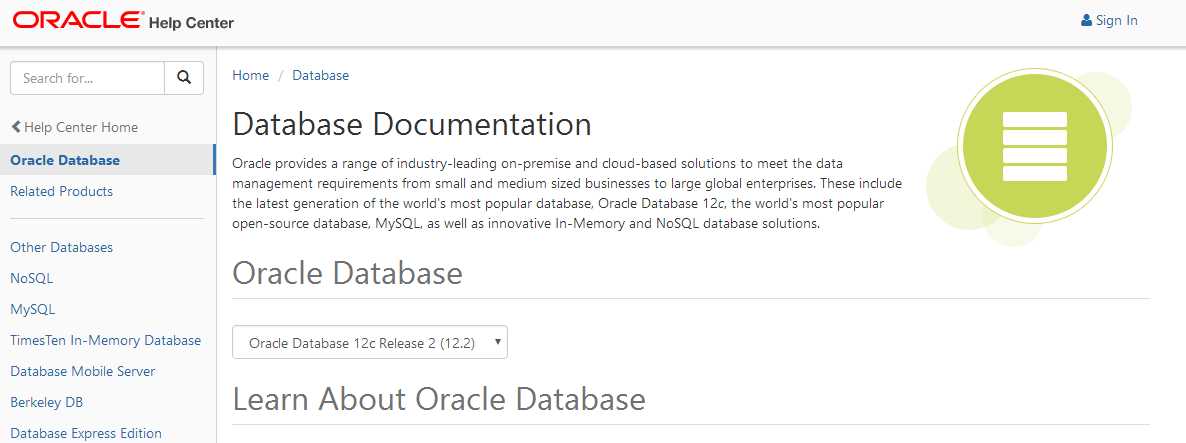Image resolution: width=1186 pixels, height=443 pixels.
Task: Navigate to the NoSQL sidebar link
Action: click(x=31, y=278)
